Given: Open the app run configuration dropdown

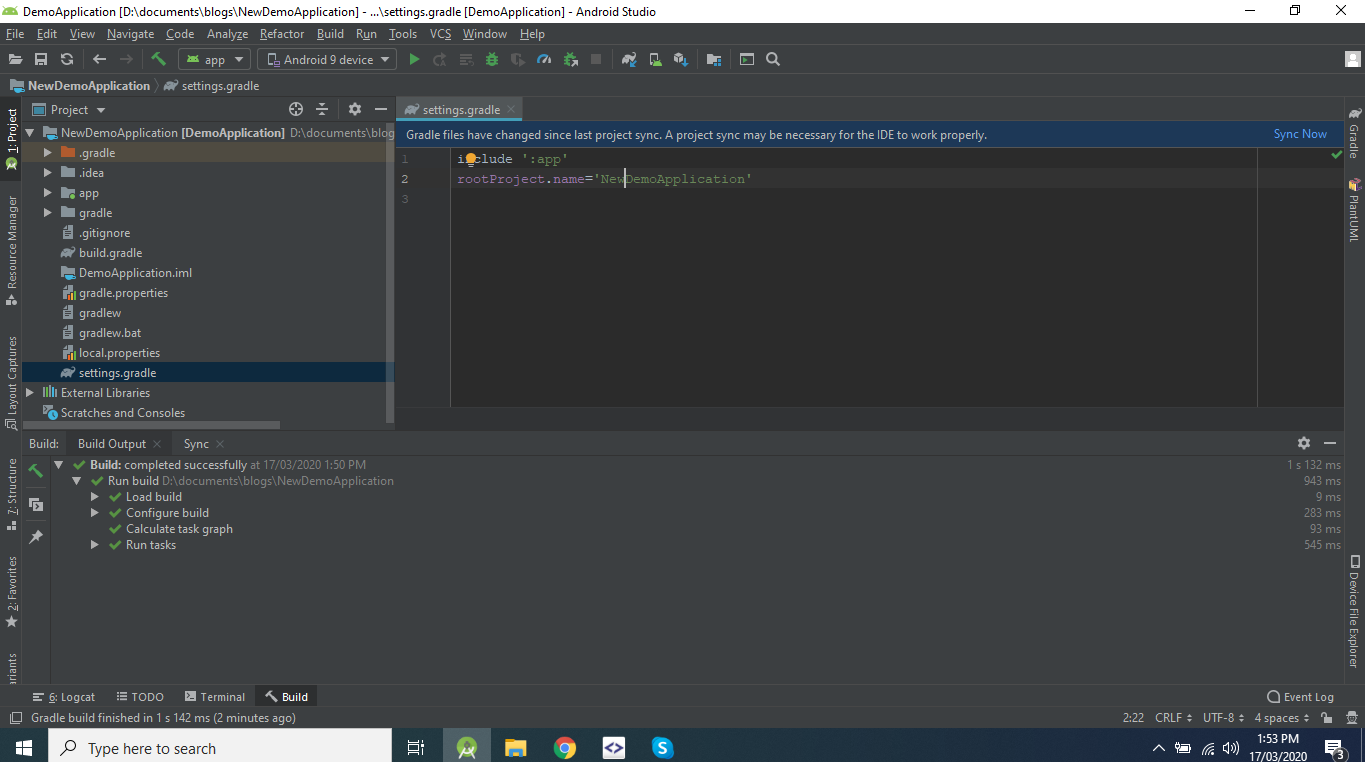Looking at the screenshot, I should pos(214,60).
